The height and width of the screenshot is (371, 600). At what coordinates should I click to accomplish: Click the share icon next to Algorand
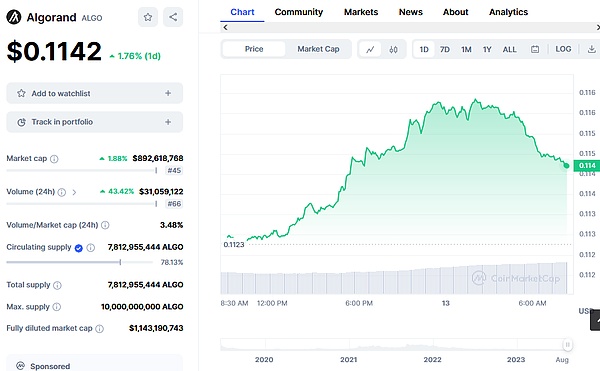[x=173, y=17]
